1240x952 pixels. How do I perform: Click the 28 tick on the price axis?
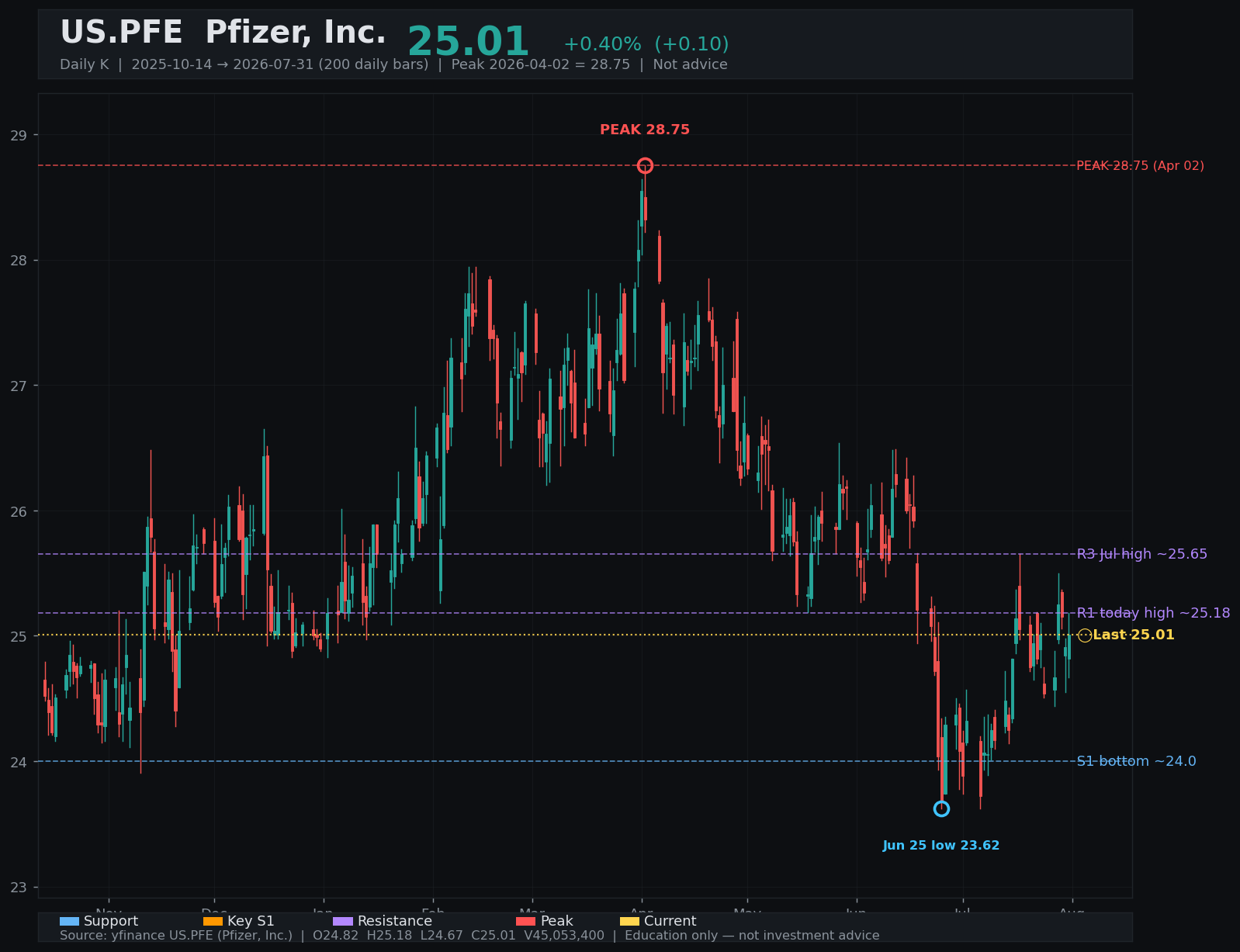tap(18, 261)
